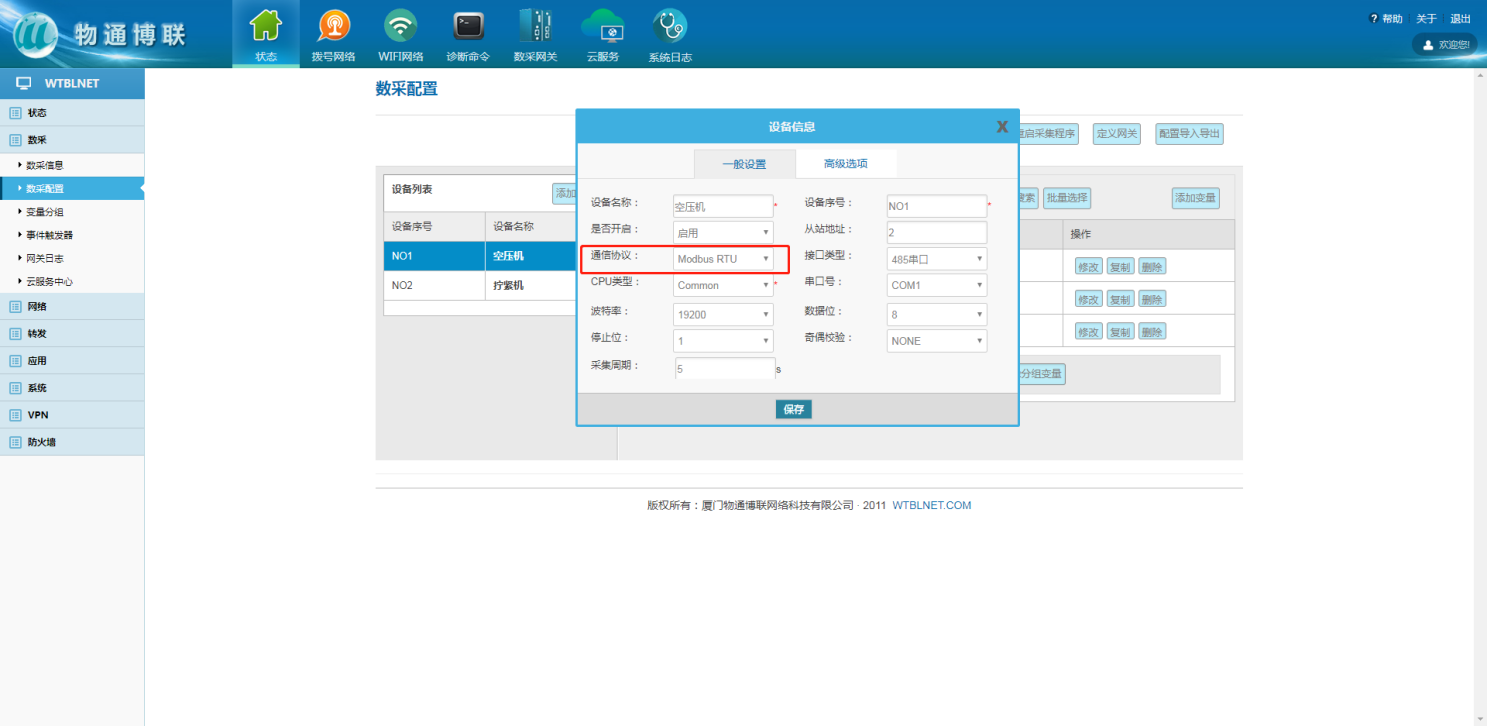The image size is (1487, 726).
Task: Expand the 波特率 19200 dropdown
Action: [724, 314]
